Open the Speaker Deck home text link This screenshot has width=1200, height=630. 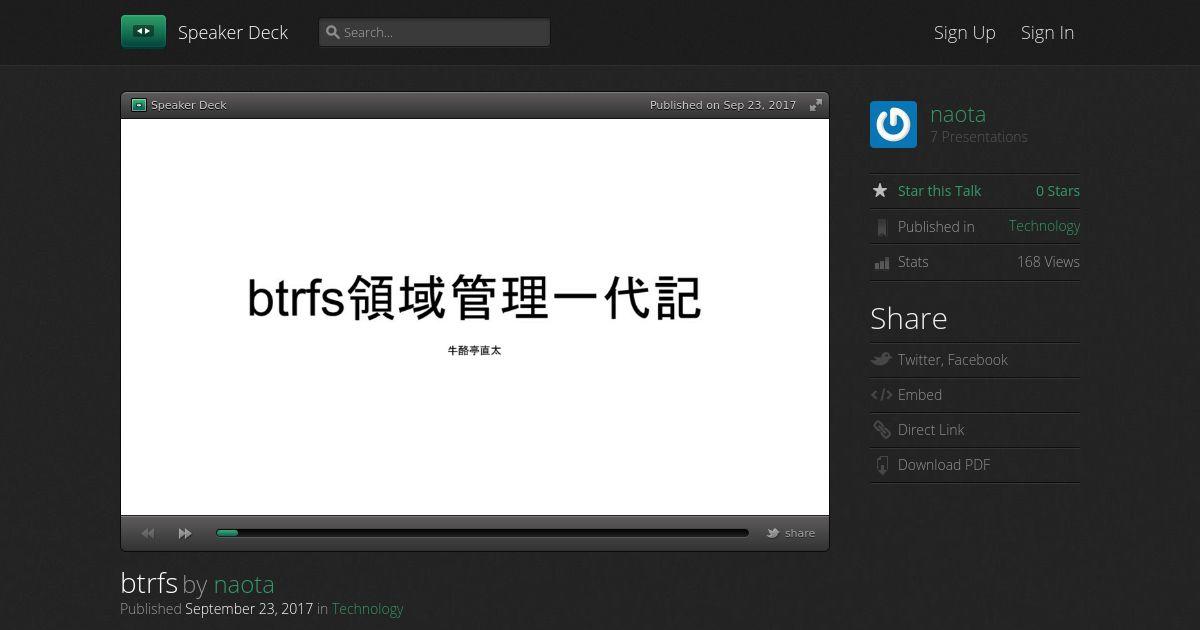pos(233,32)
